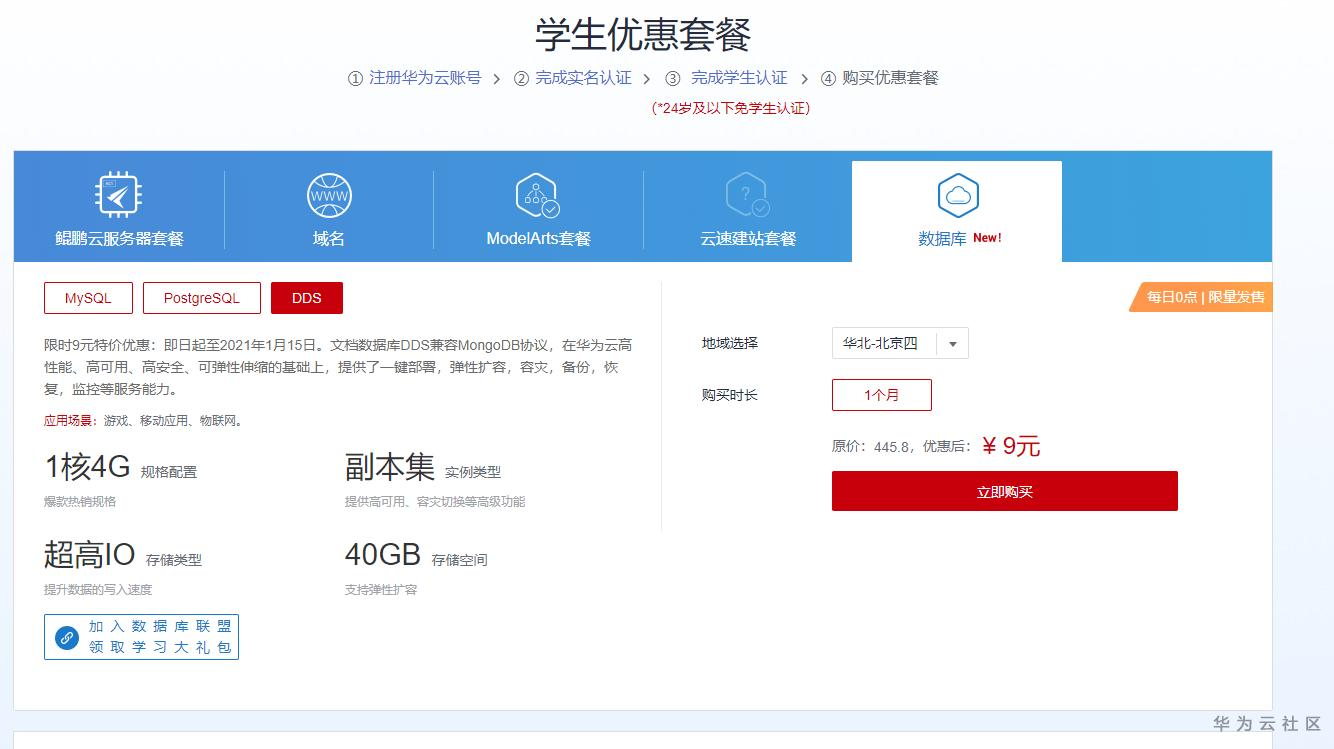Click the cloud site-building question mark icon
Screen dimensions: 1334x749
[747, 195]
